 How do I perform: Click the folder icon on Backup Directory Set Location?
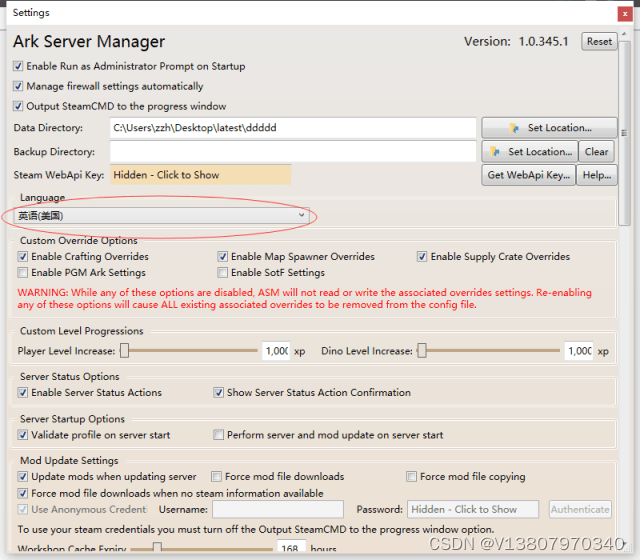point(495,152)
